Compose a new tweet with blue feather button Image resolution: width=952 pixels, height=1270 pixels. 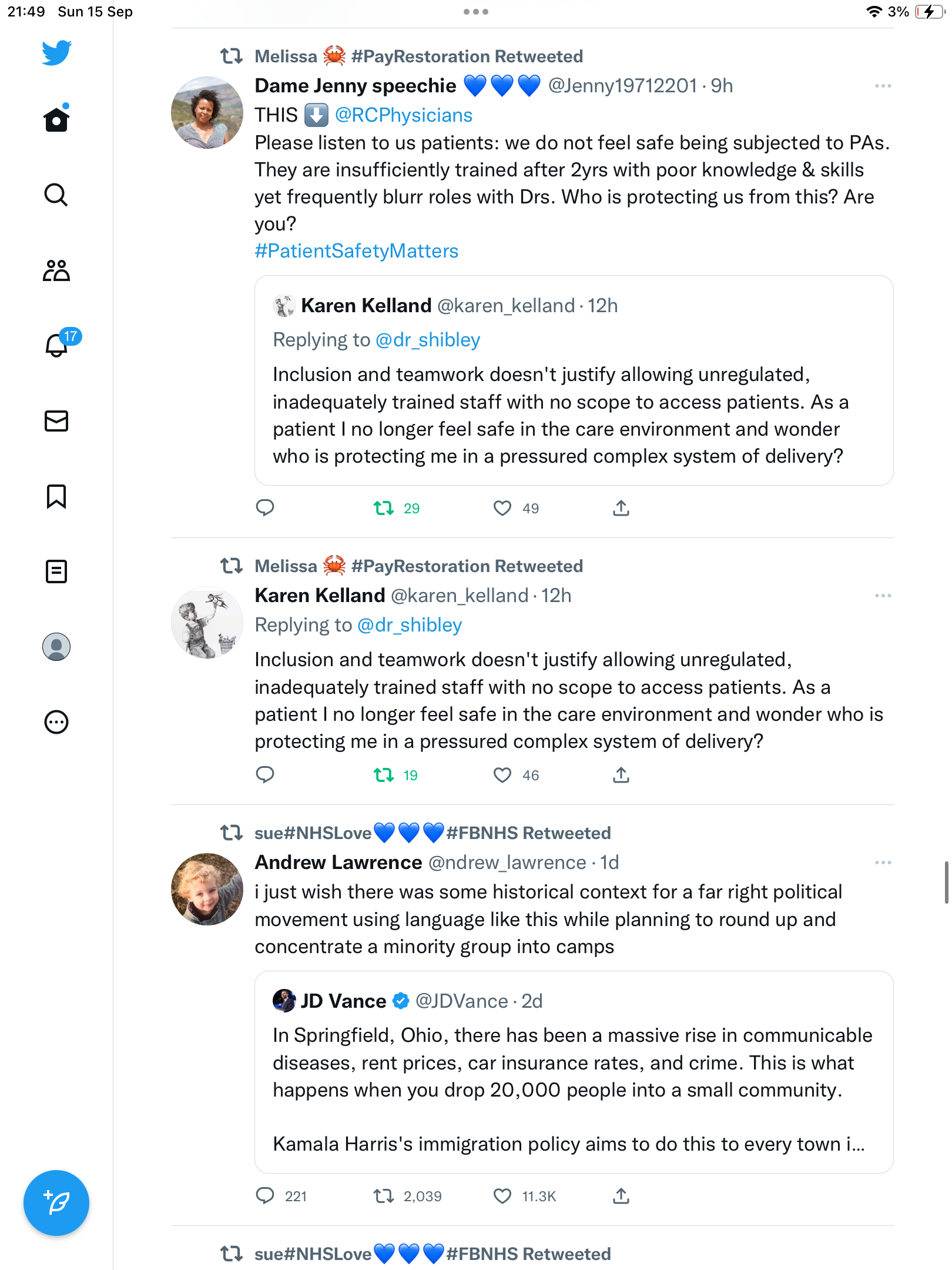click(x=56, y=1203)
